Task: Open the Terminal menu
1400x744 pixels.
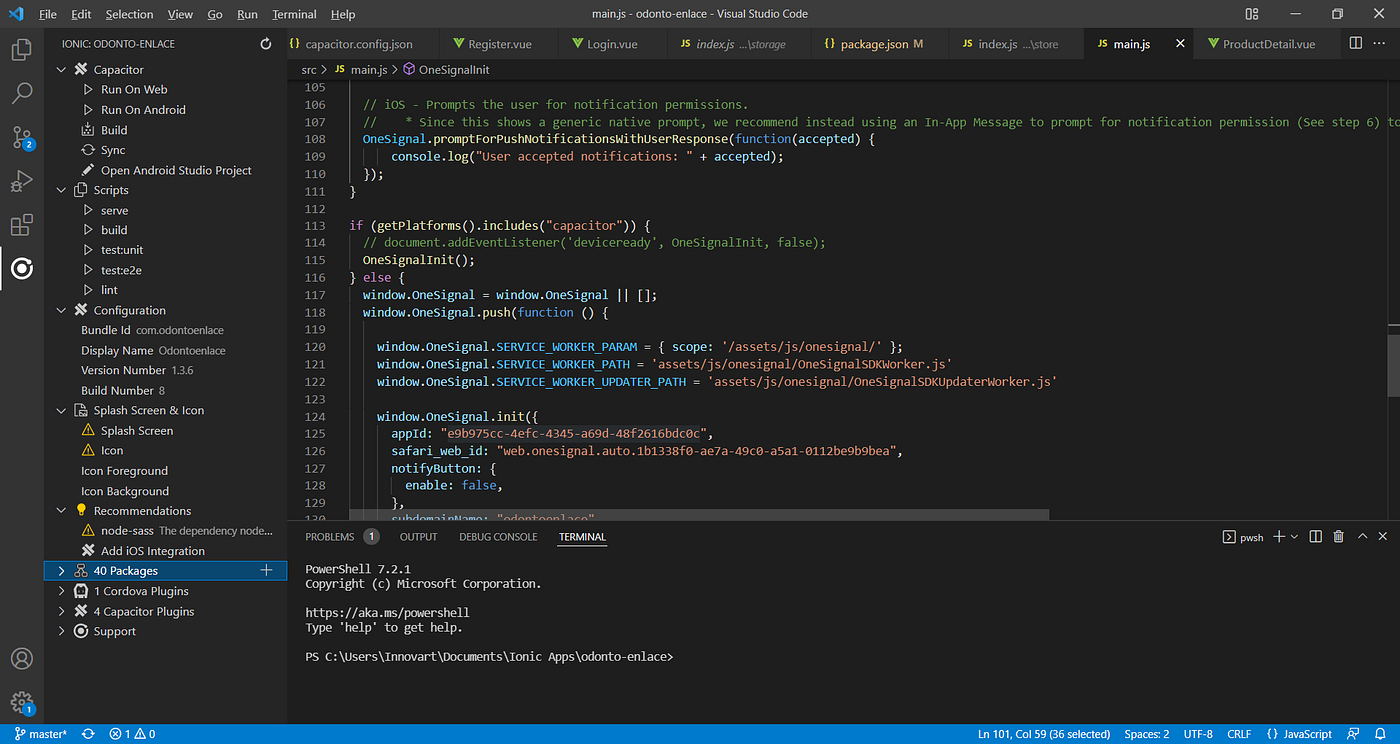Action: [294, 15]
